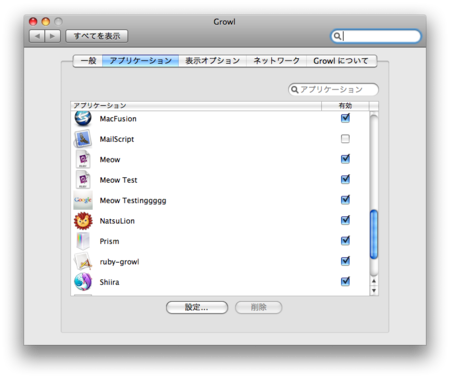Select the MacFusion row name
The width and height of the screenshot is (450, 378).
tap(118, 119)
